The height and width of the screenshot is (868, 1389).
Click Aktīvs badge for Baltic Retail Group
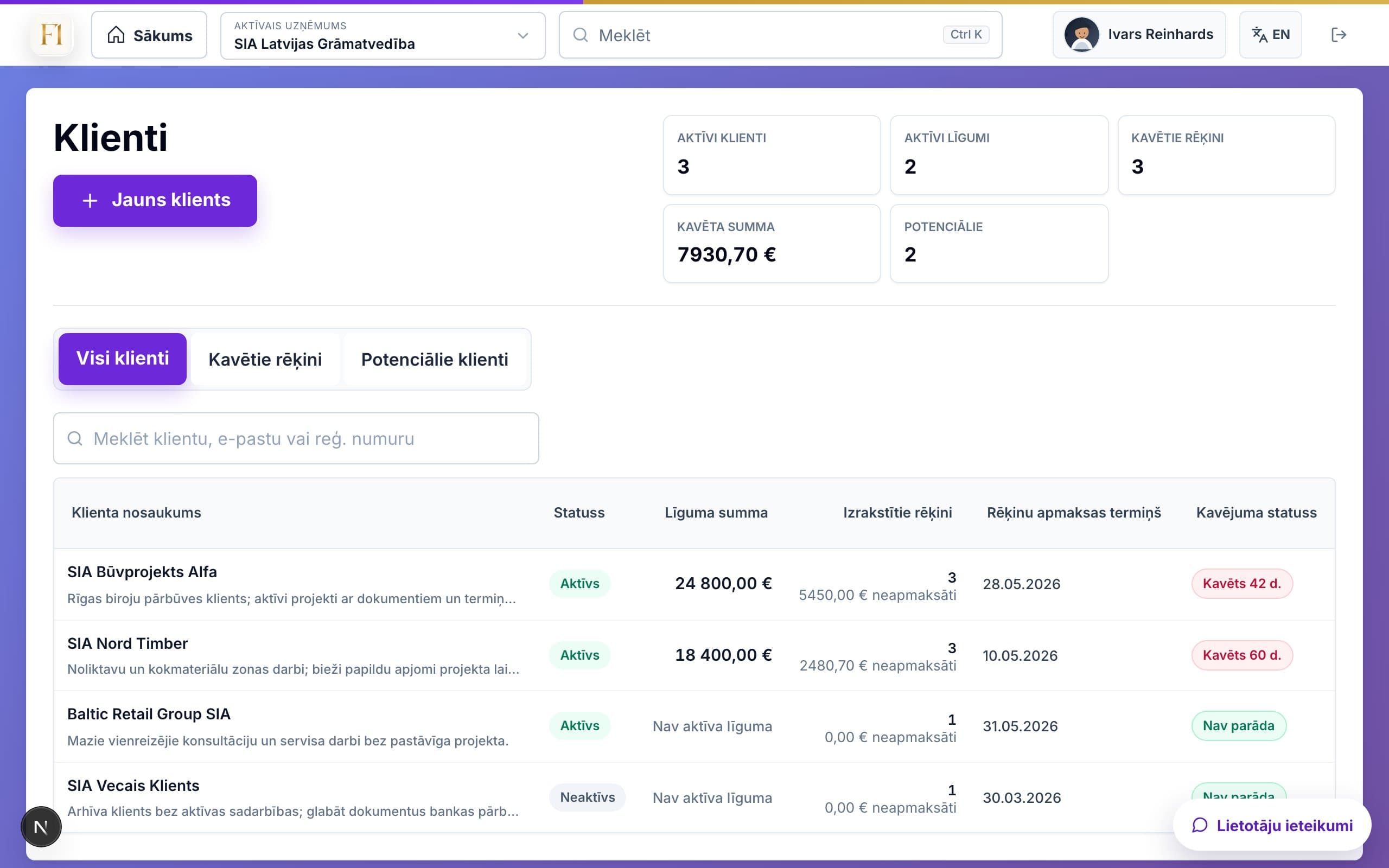click(579, 726)
